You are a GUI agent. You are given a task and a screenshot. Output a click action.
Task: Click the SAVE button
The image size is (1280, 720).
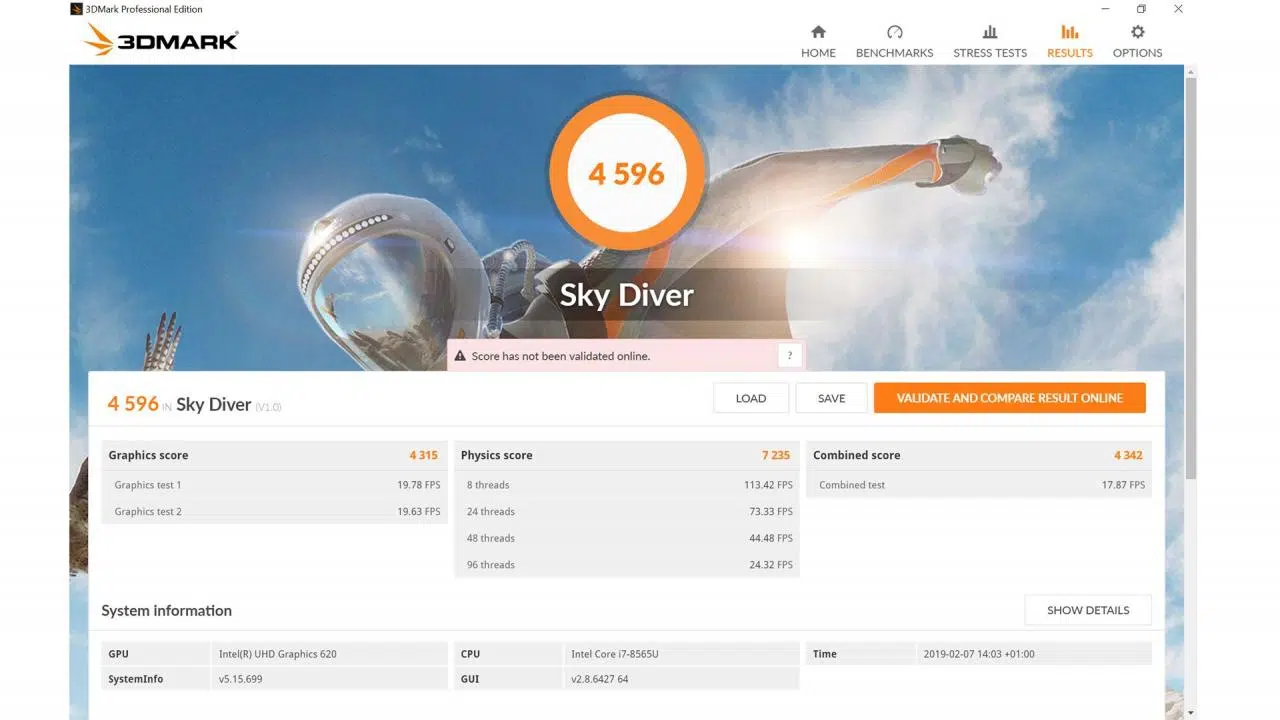(831, 398)
